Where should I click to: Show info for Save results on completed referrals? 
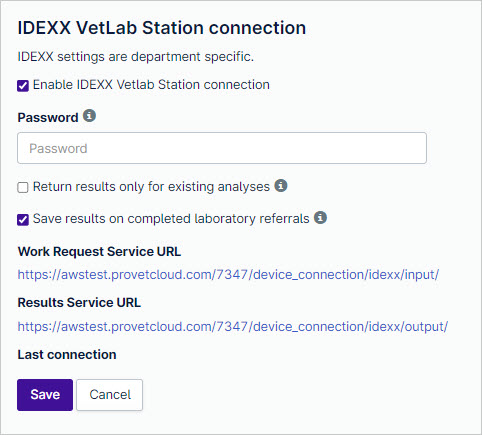[x=320, y=218]
